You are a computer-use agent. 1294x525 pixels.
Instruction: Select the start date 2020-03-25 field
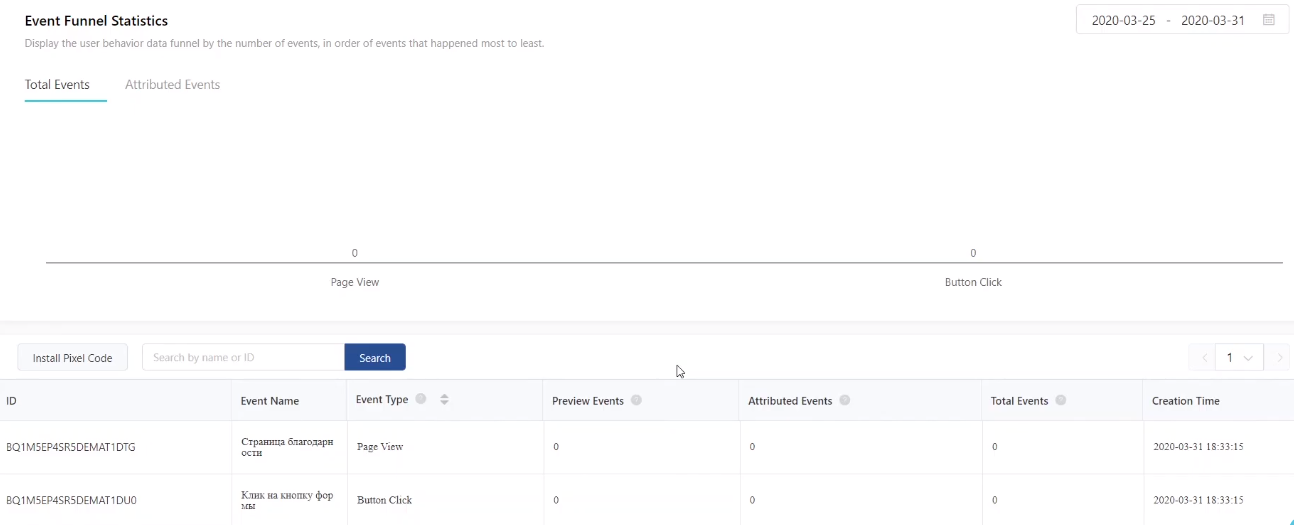click(x=1123, y=20)
